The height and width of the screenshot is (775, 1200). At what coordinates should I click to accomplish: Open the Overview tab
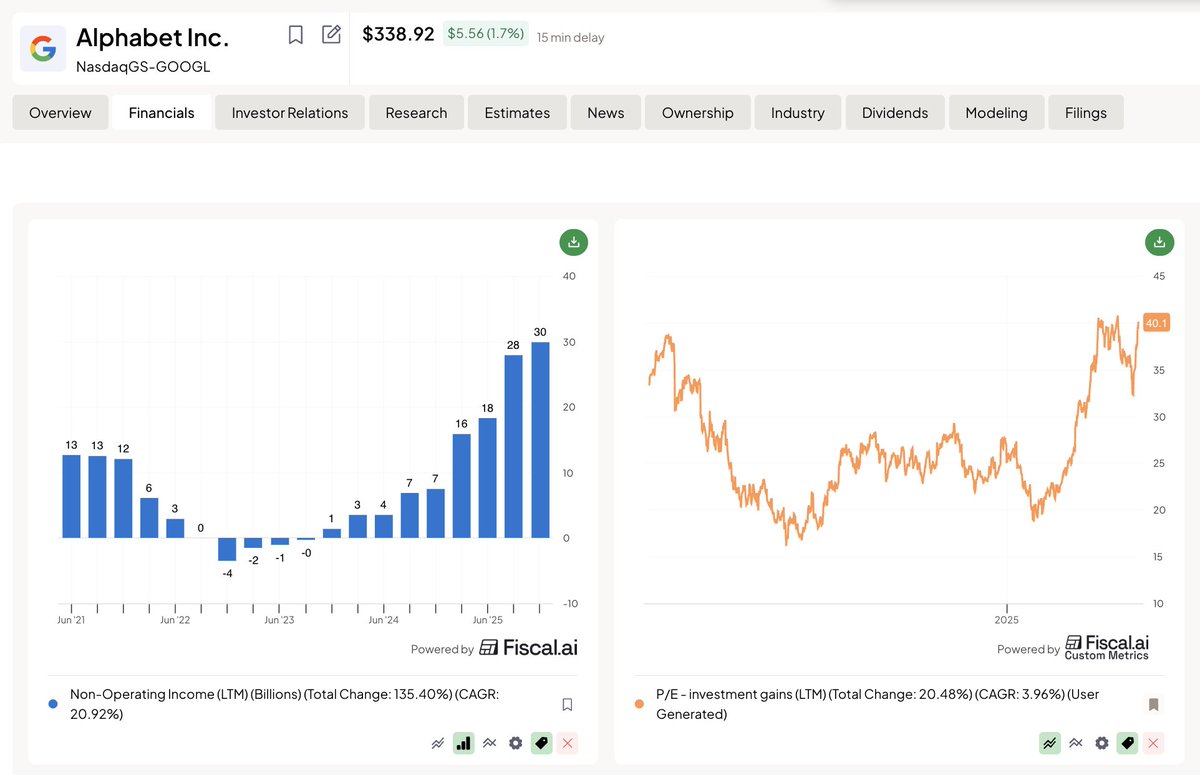[x=60, y=113]
